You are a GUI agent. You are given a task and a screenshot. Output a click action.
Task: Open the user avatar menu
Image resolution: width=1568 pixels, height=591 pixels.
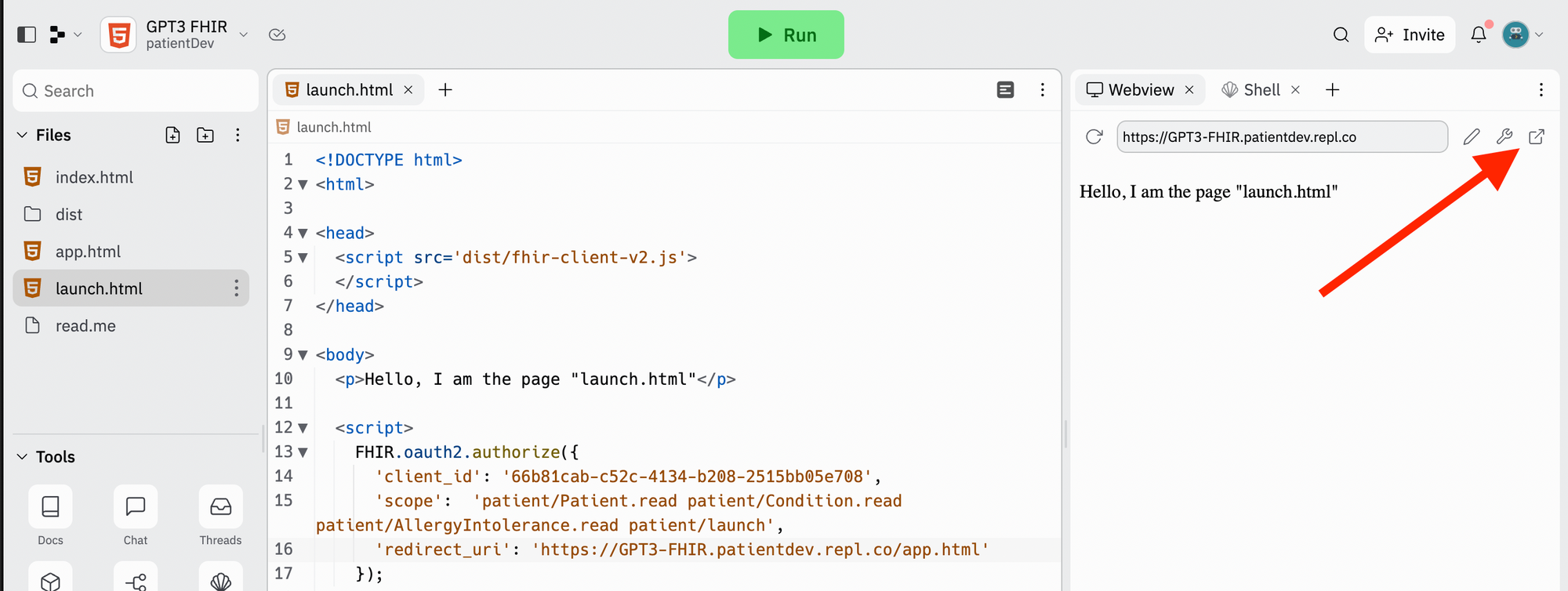point(1523,34)
